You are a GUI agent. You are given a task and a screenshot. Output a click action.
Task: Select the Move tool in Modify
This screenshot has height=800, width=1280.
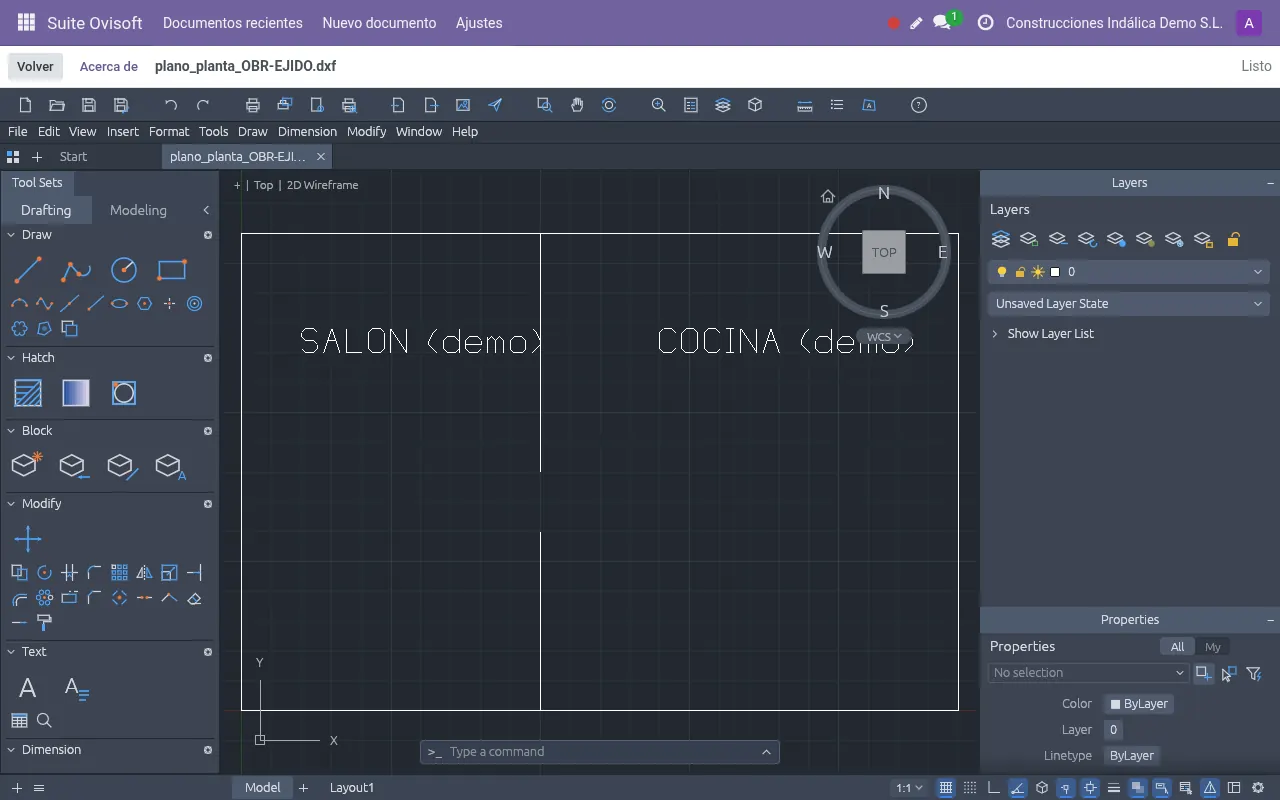28,540
